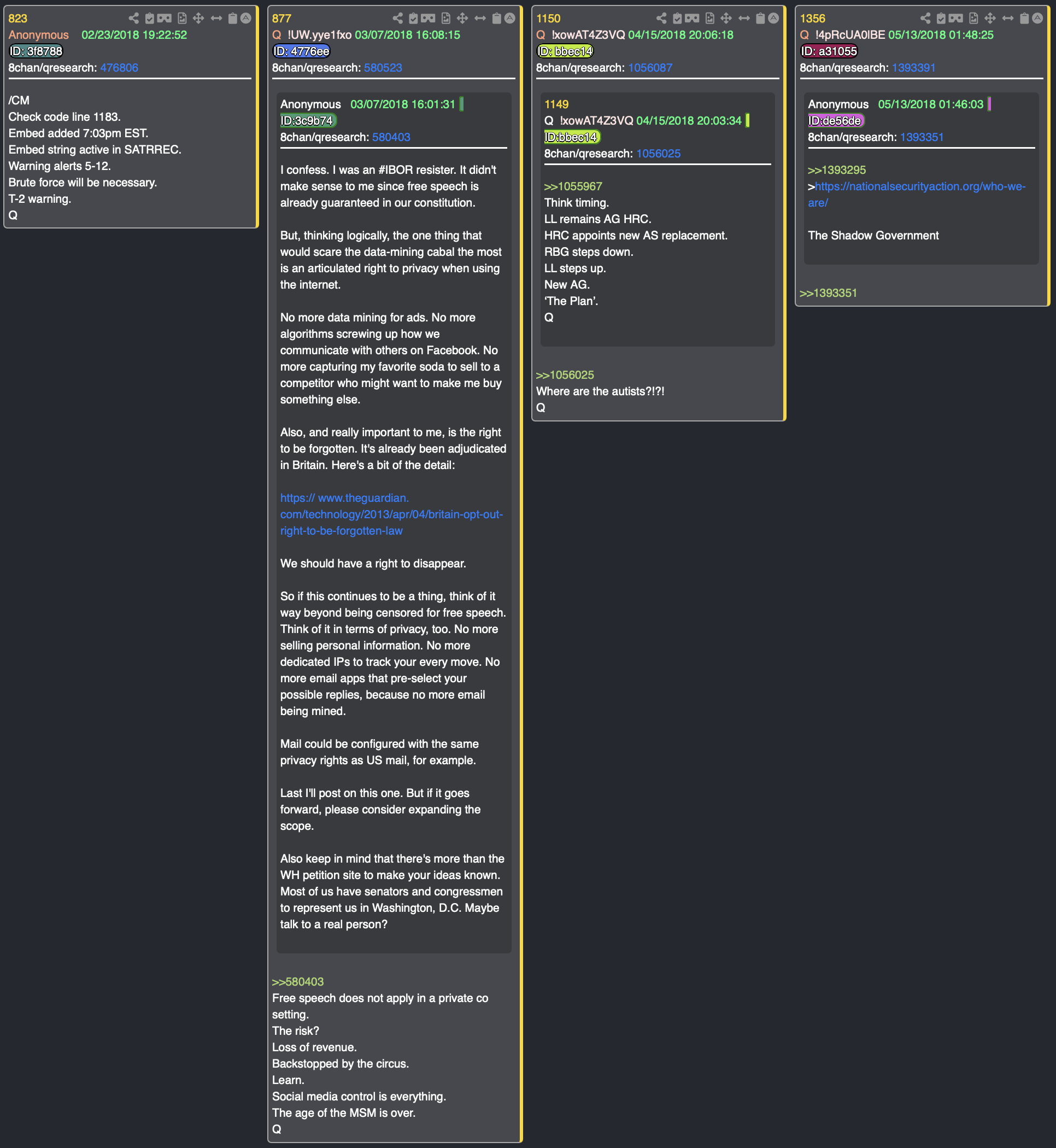Viewport: 1056px width, 1148px height.
Task: Click circled A icon on post 823
Action: (x=246, y=18)
